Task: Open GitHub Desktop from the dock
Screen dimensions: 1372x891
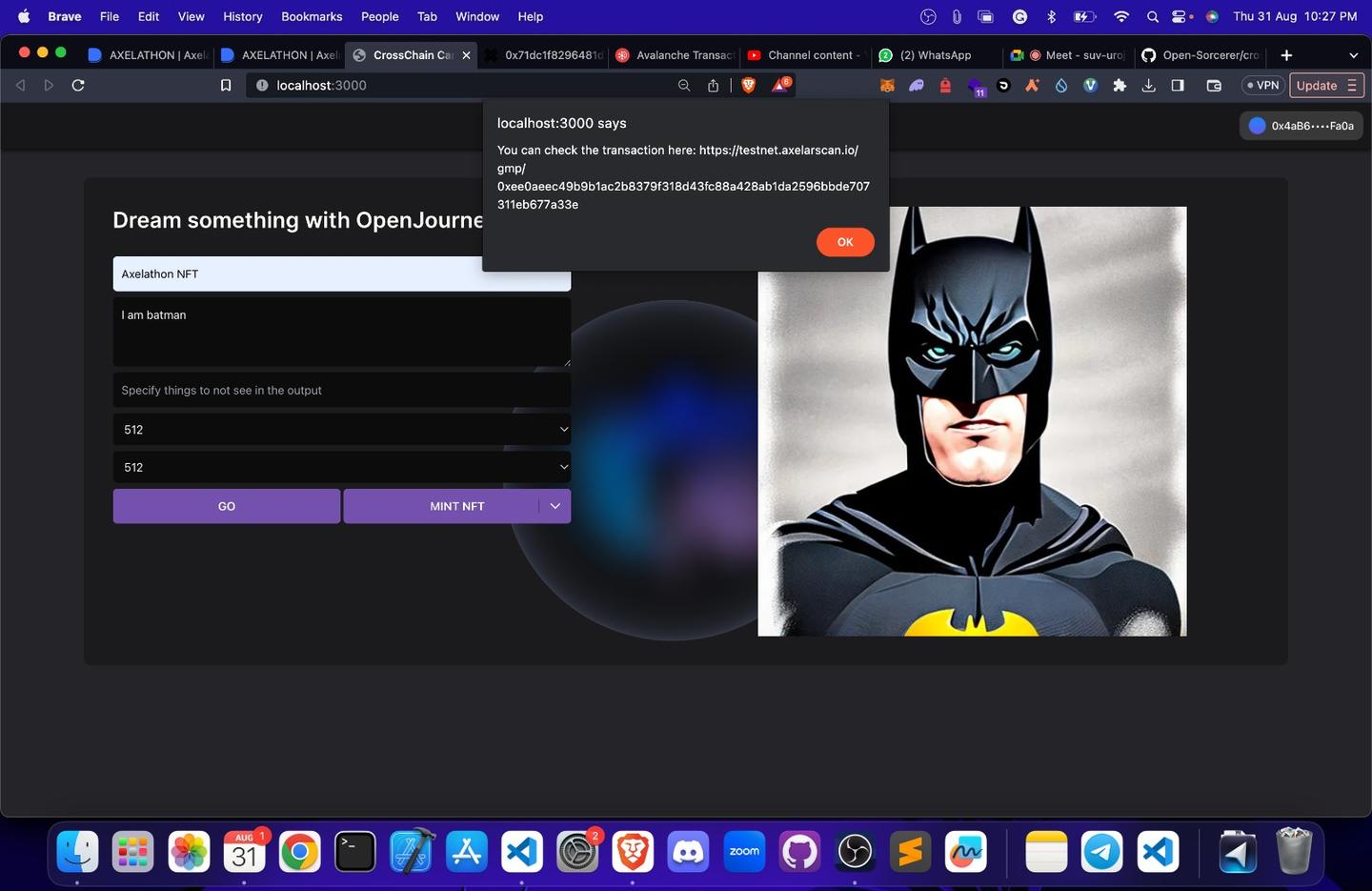Action: (x=799, y=851)
